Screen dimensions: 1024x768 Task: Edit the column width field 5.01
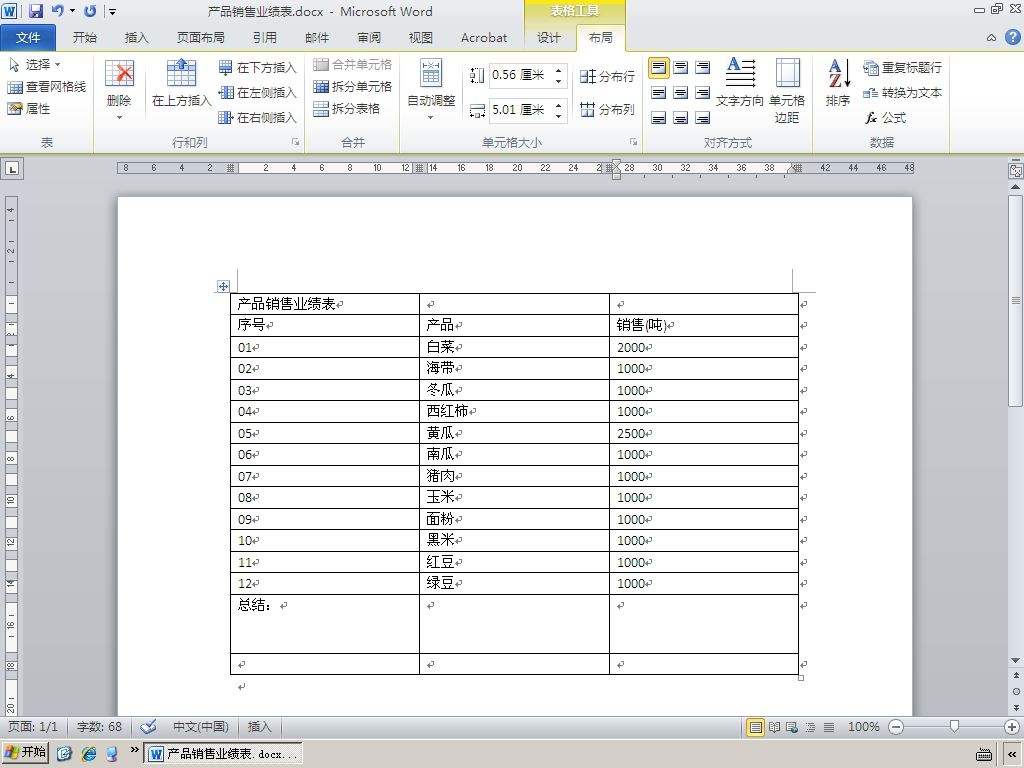(x=520, y=110)
